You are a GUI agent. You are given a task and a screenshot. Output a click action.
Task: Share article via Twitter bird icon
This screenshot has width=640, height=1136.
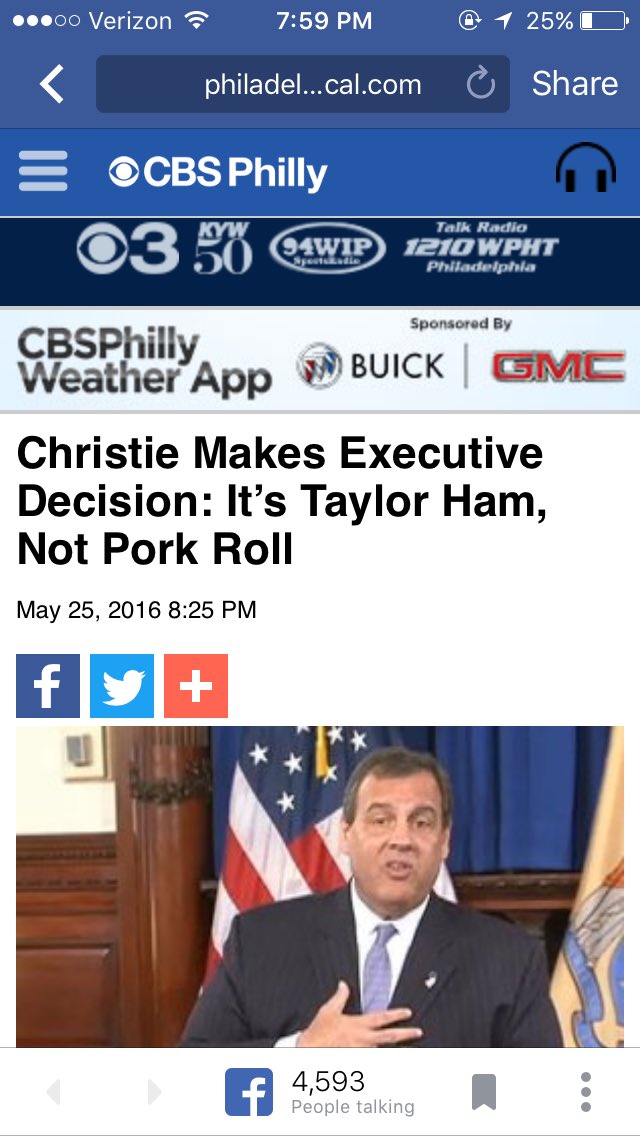click(x=122, y=685)
